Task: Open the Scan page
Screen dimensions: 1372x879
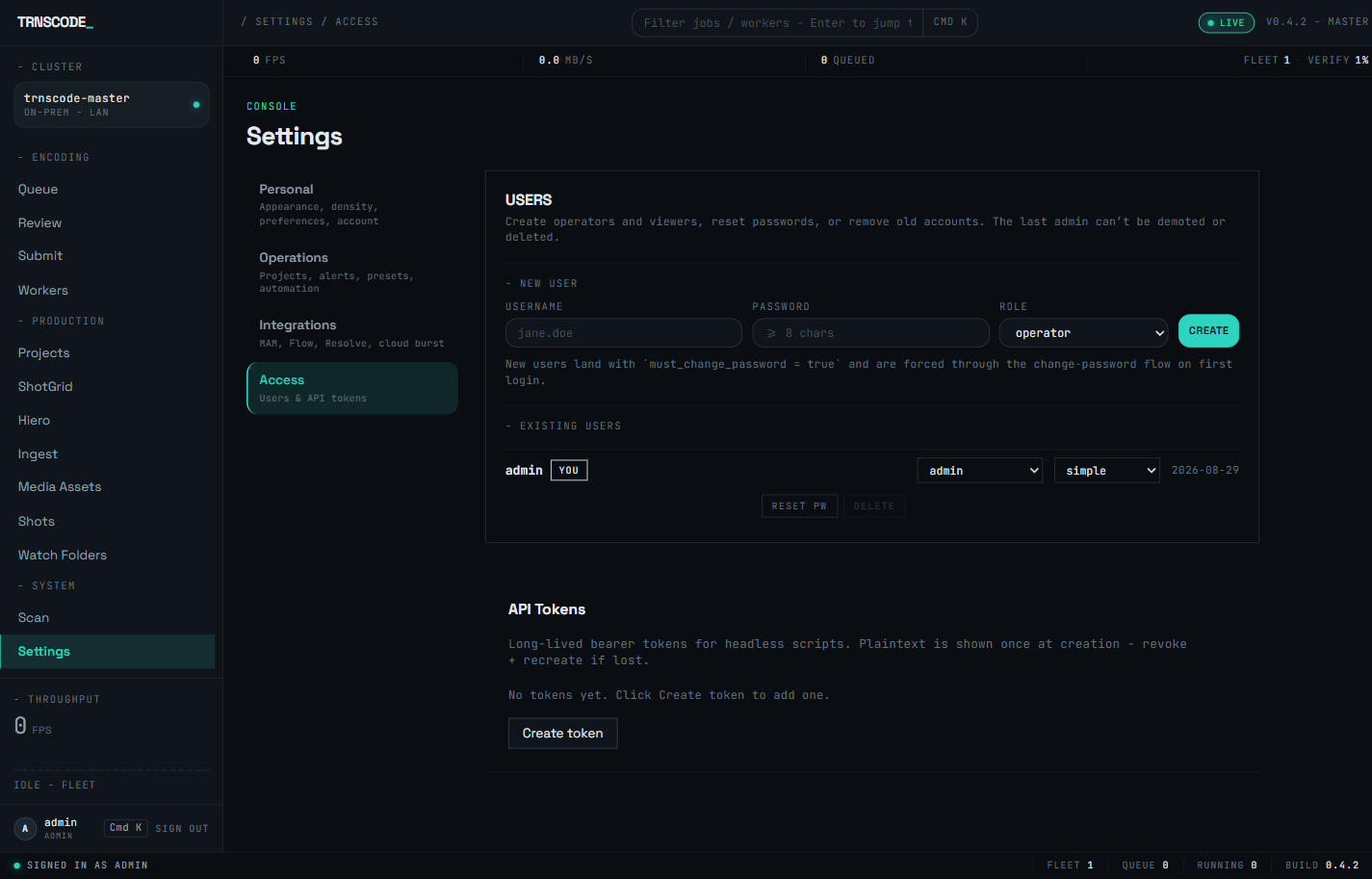Action: [34, 617]
